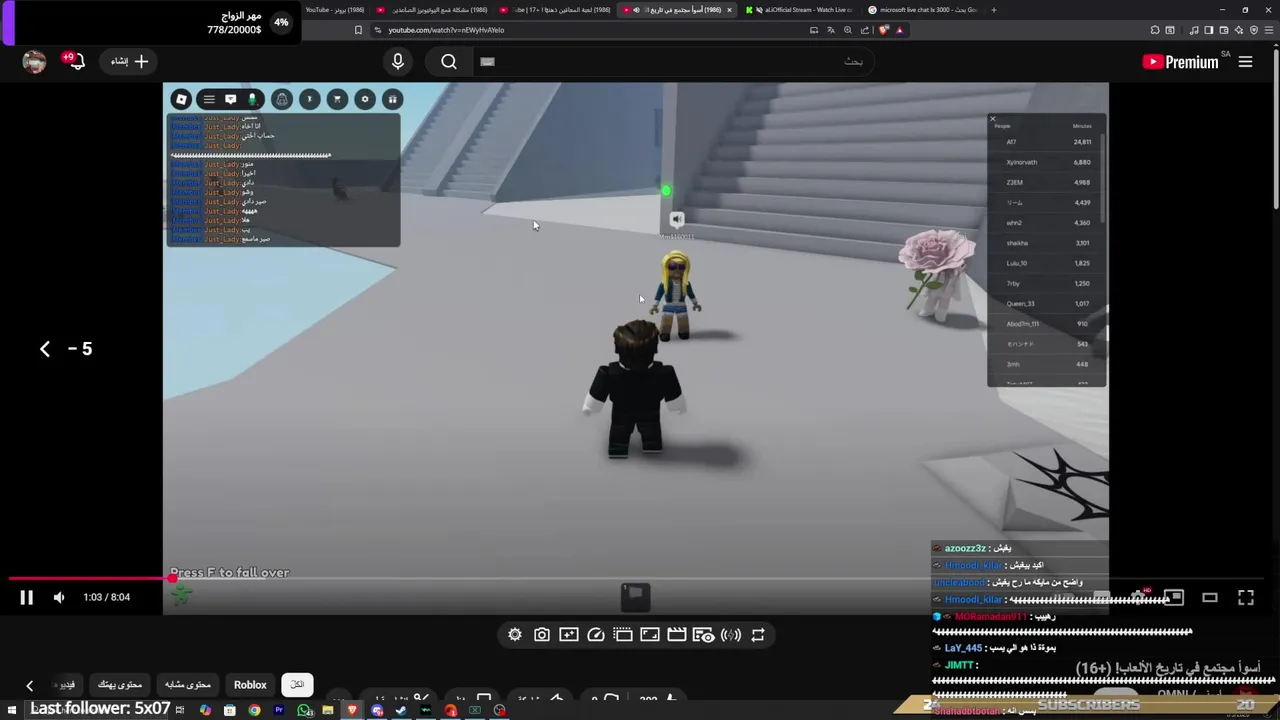Screen dimensions: 1280x720
Task: Open the miniplayer view
Action: point(1174,597)
